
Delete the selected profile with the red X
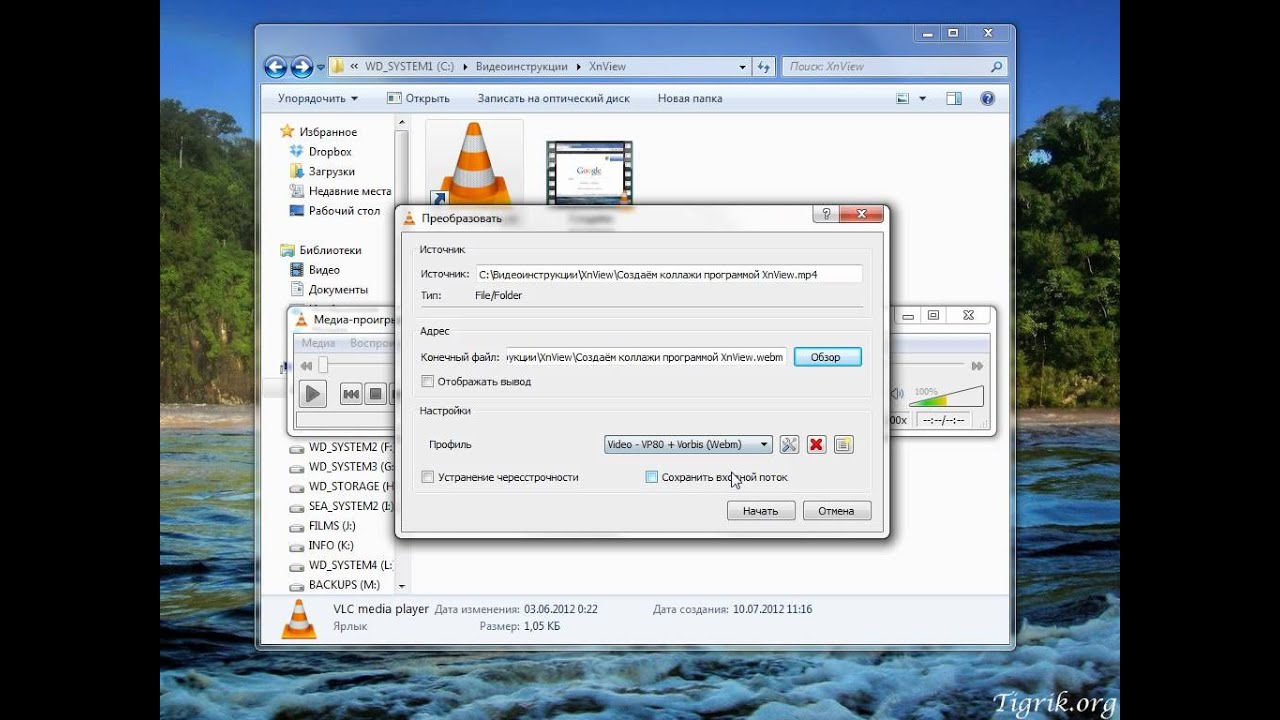(x=816, y=445)
